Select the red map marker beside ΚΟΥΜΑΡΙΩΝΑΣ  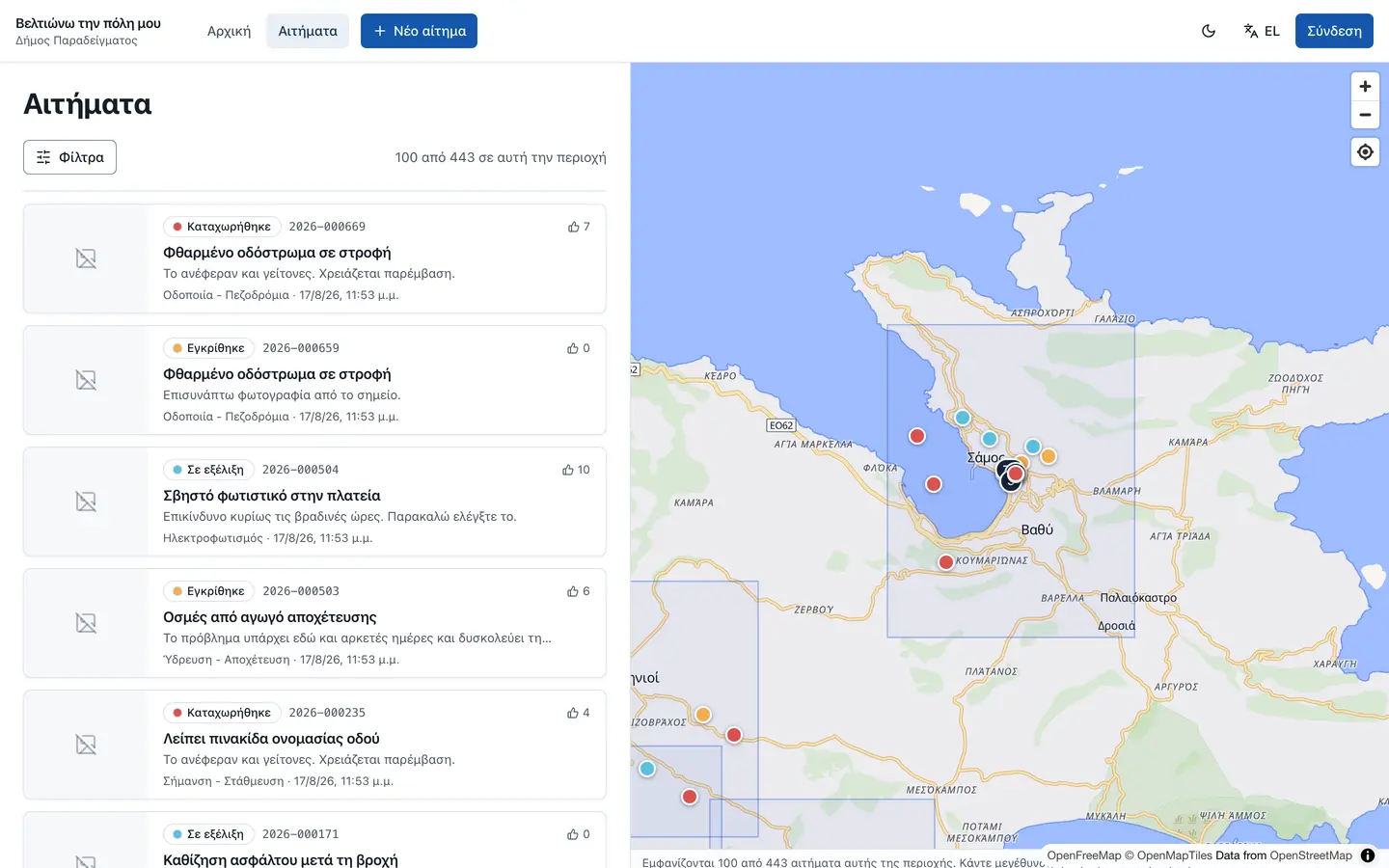[x=946, y=562]
